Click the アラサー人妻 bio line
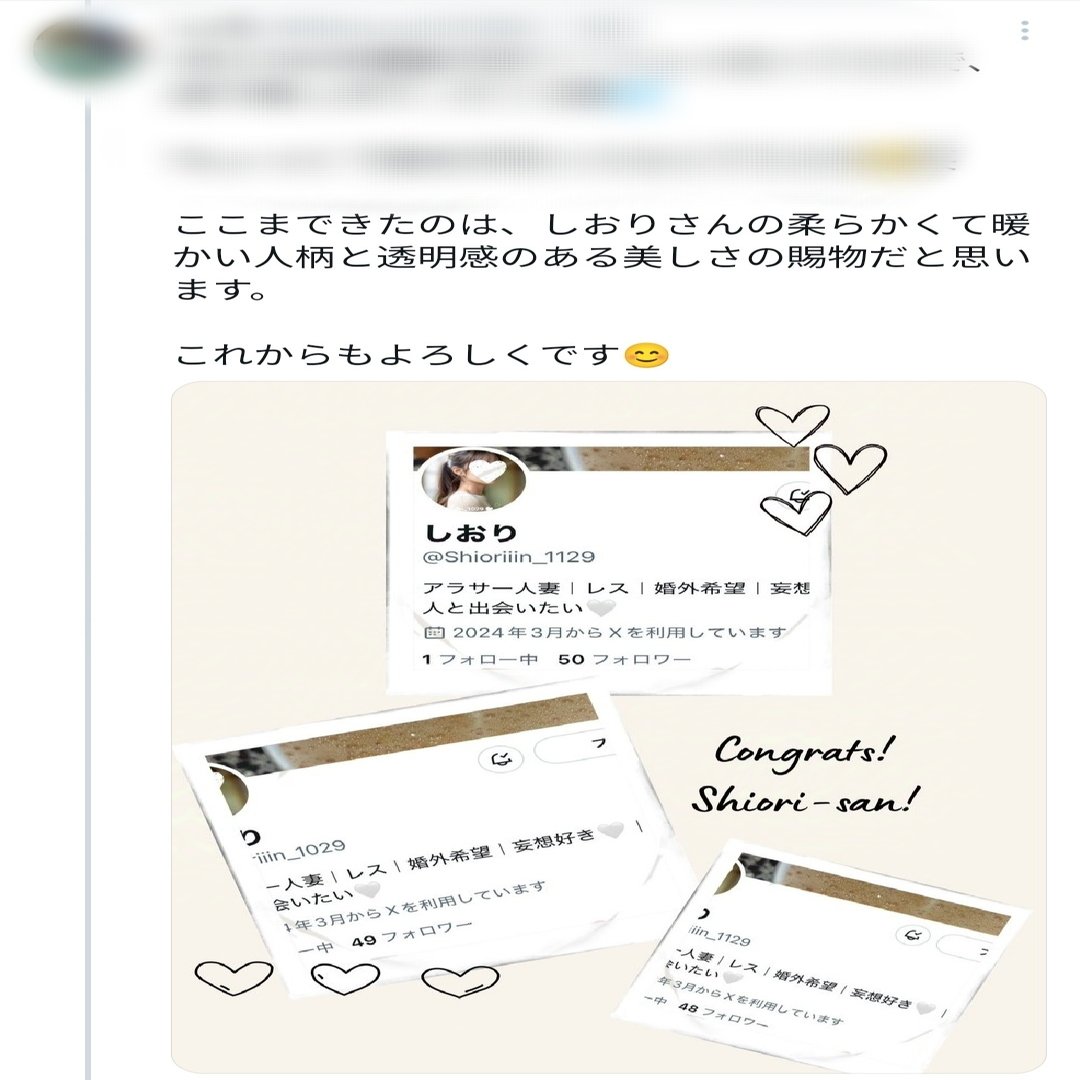 pos(616,588)
